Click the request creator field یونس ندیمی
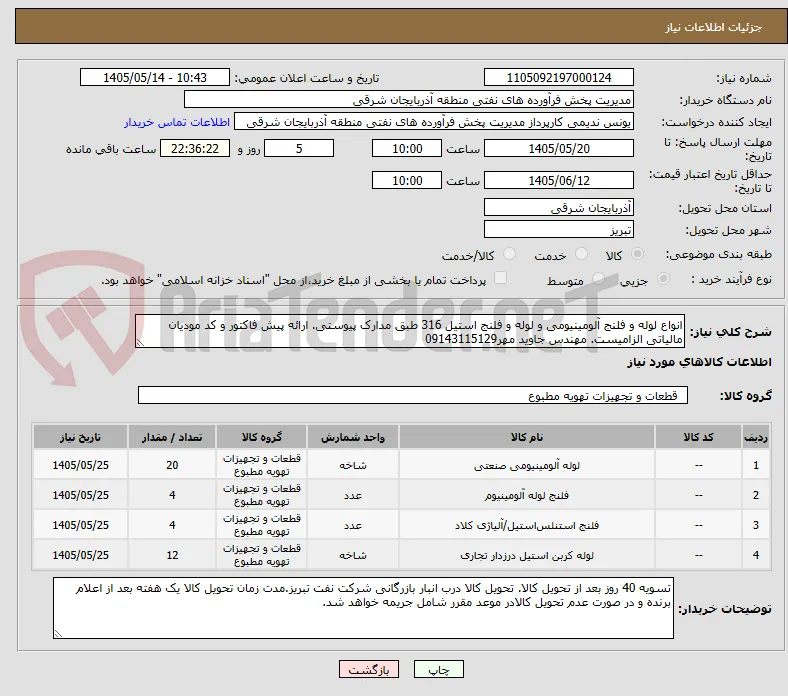This screenshot has height=696, width=788. (434, 122)
